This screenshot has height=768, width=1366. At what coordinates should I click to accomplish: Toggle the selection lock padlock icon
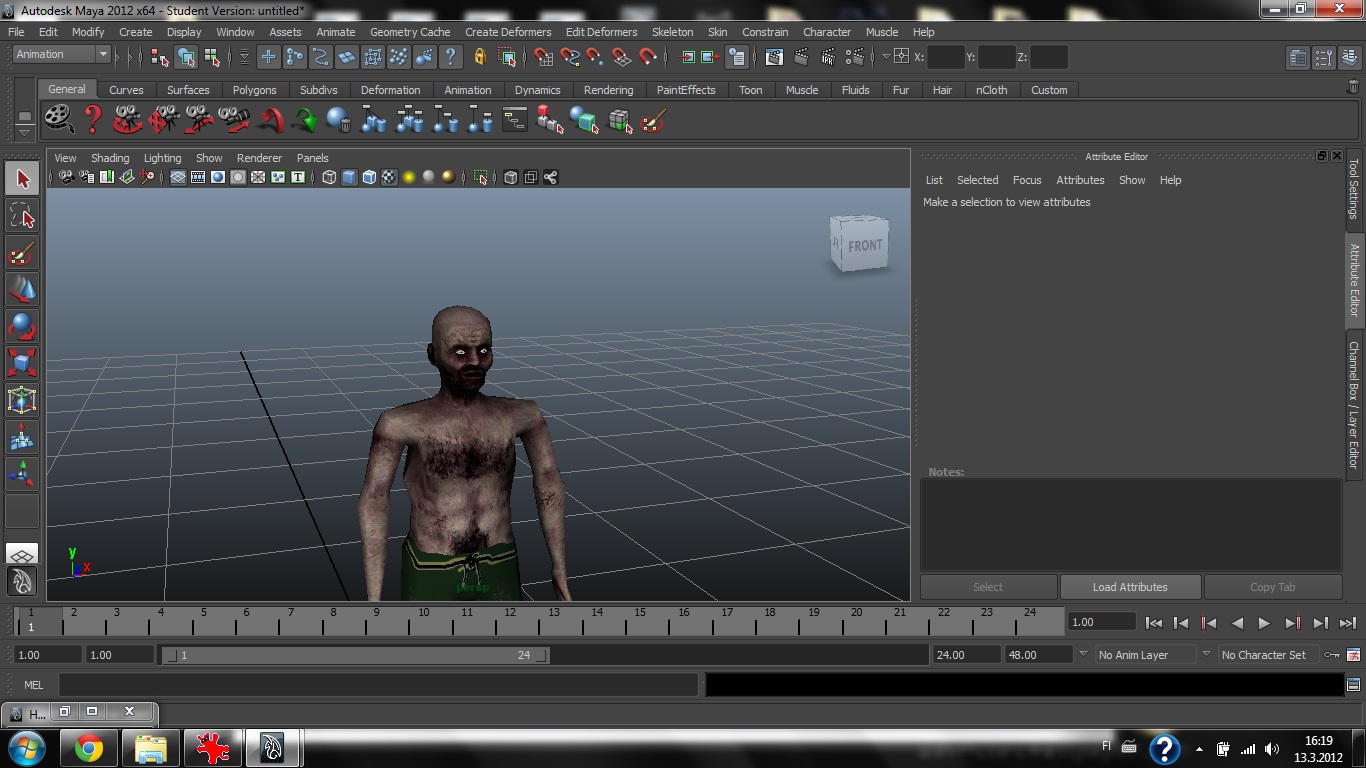point(479,57)
